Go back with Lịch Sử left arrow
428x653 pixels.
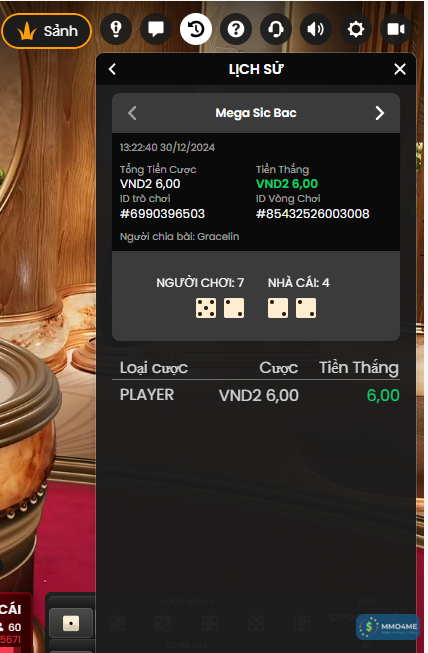[112, 69]
